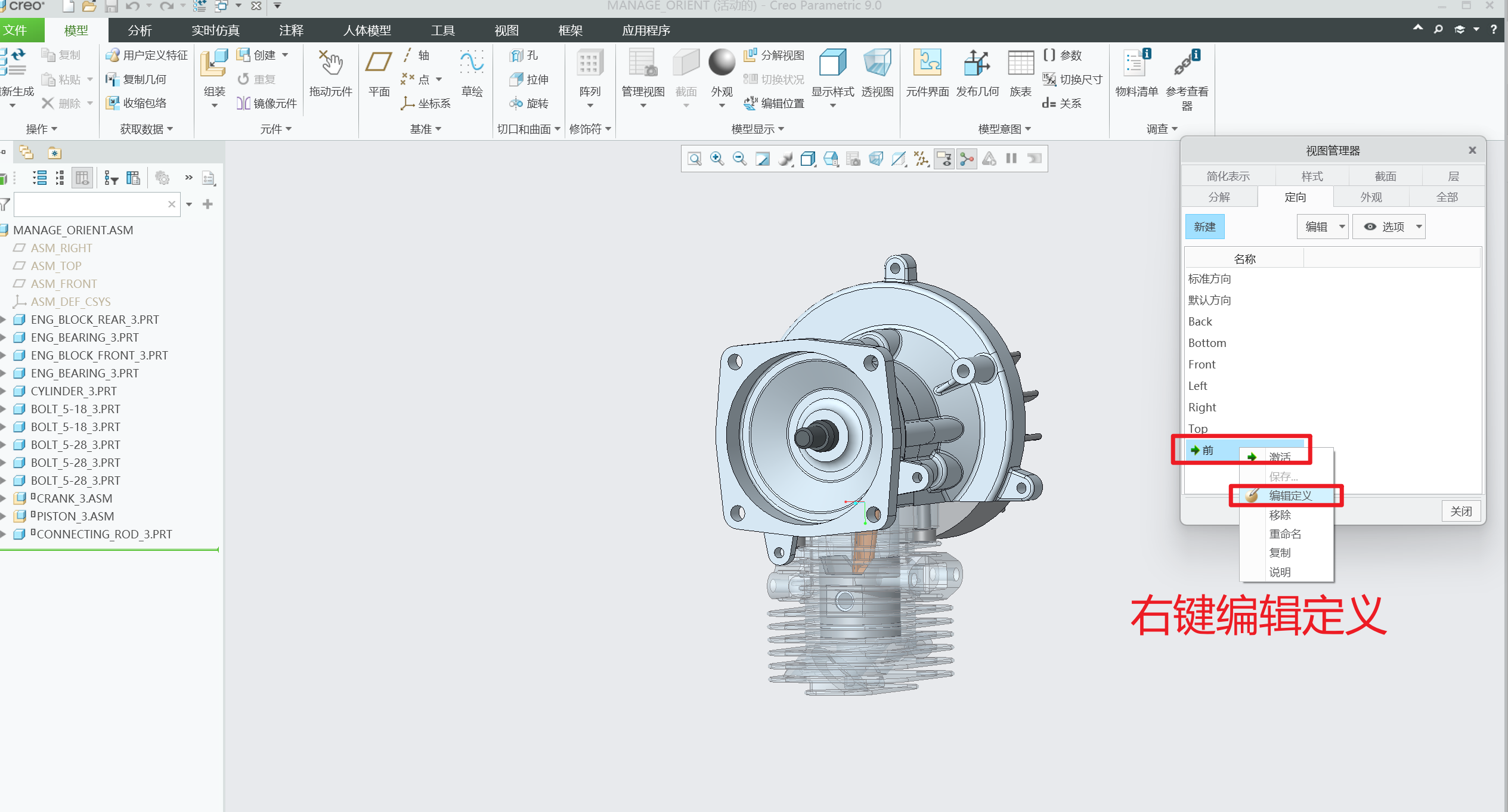Open the Bill of Materials (物料清单) icon
Viewport: 1508px width, 812px height.
[1136, 63]
